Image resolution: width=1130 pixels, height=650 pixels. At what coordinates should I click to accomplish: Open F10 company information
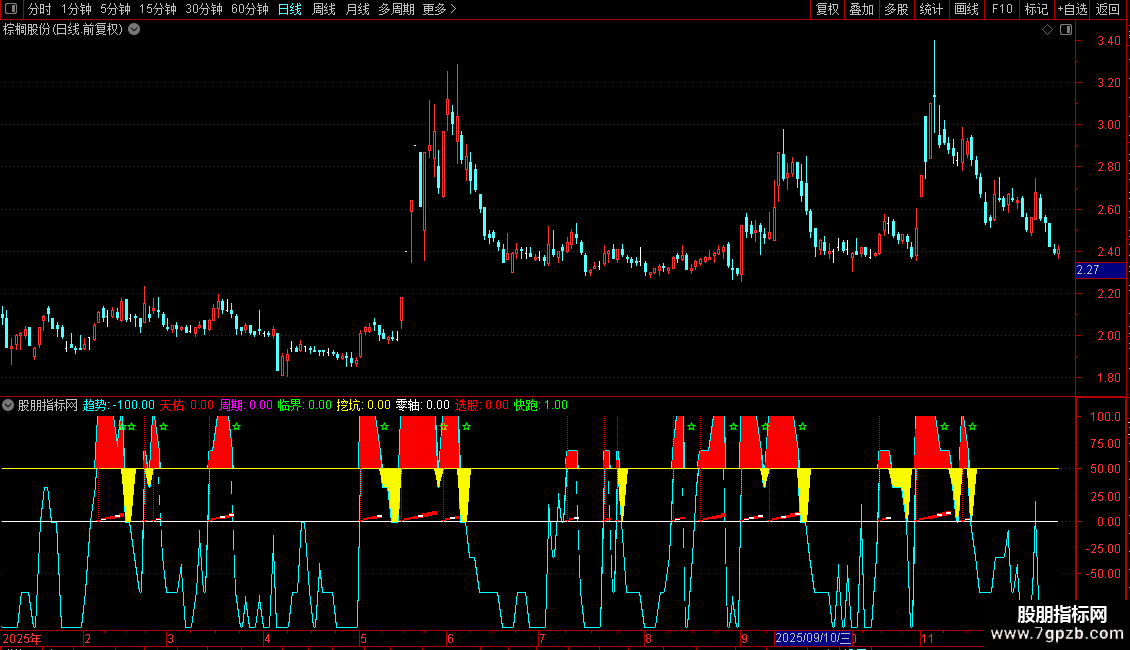[x=1002, y=9]
